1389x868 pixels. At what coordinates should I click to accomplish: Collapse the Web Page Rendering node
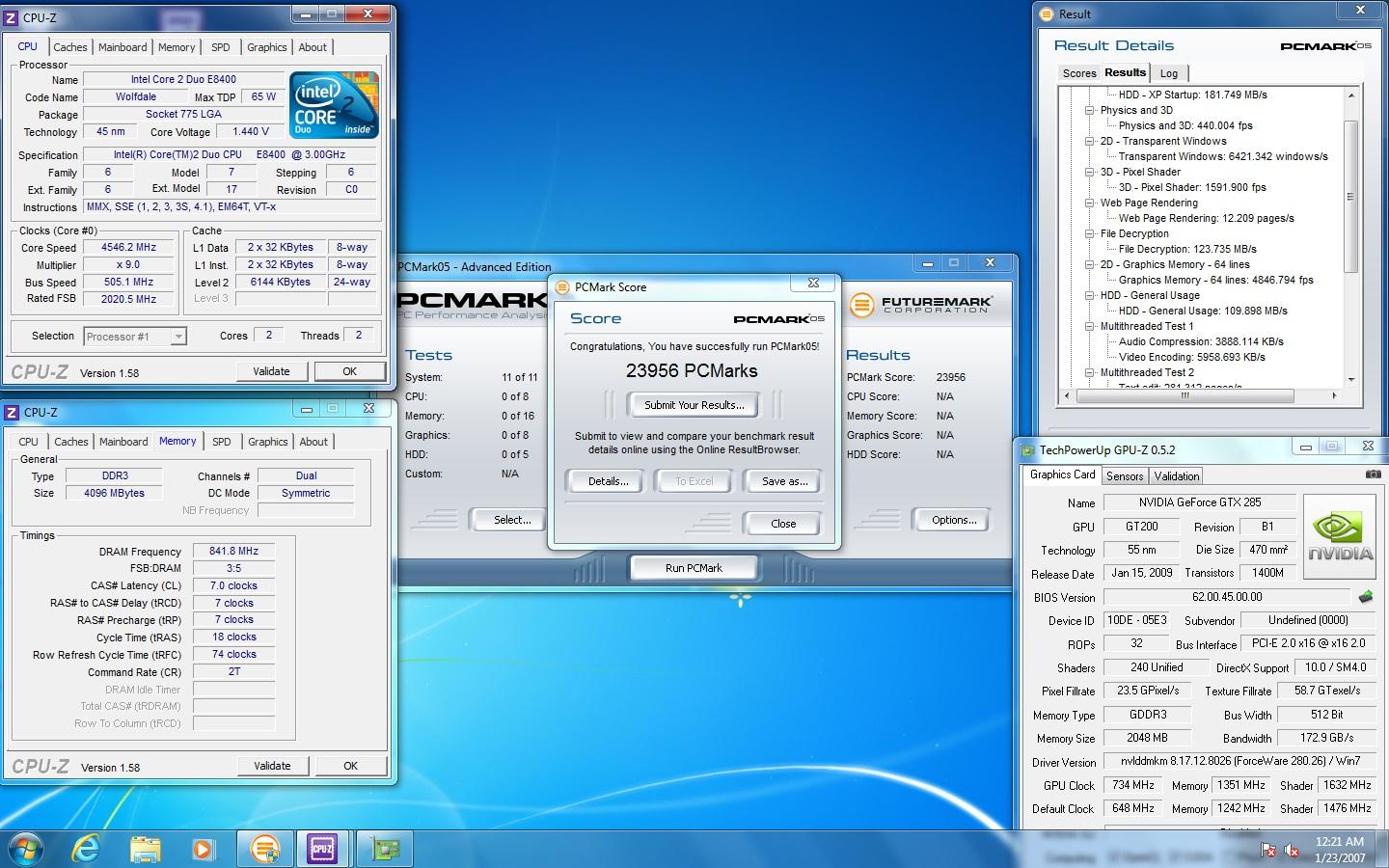click(1089, 203)
